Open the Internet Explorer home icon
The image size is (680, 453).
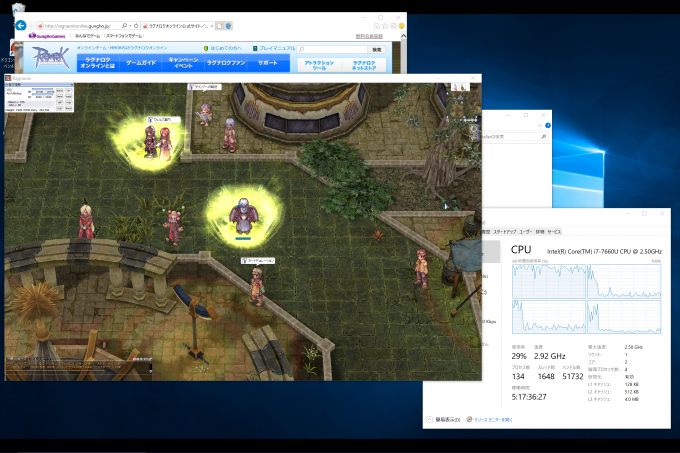pyautogui.click(x=376, y=26)
